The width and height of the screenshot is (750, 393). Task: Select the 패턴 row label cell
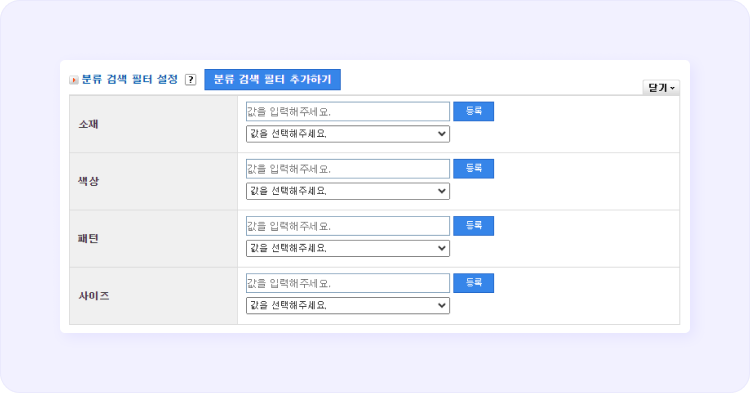pos(154,239)
